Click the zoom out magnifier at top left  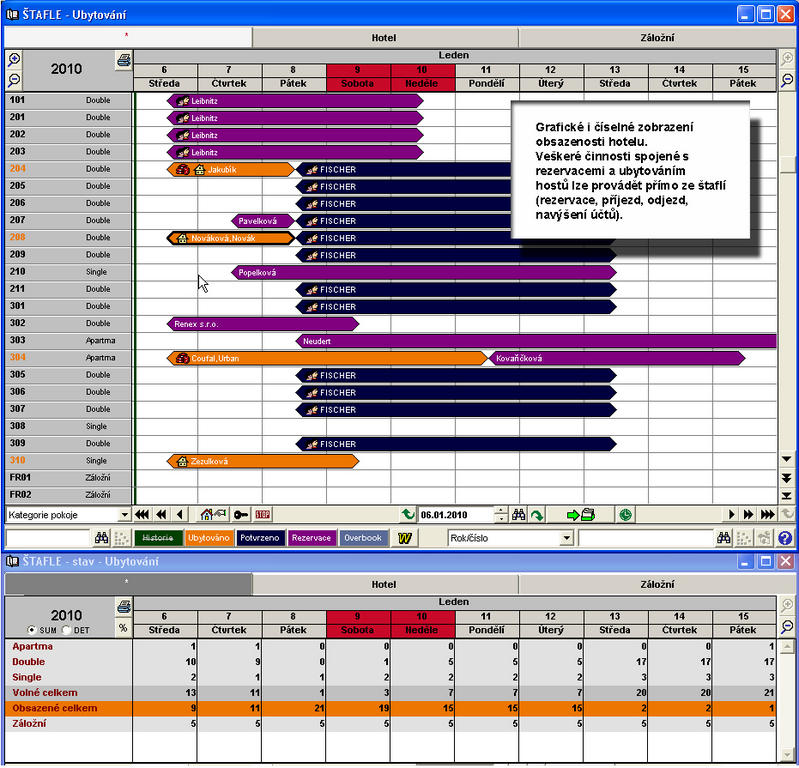coord(13,80)
